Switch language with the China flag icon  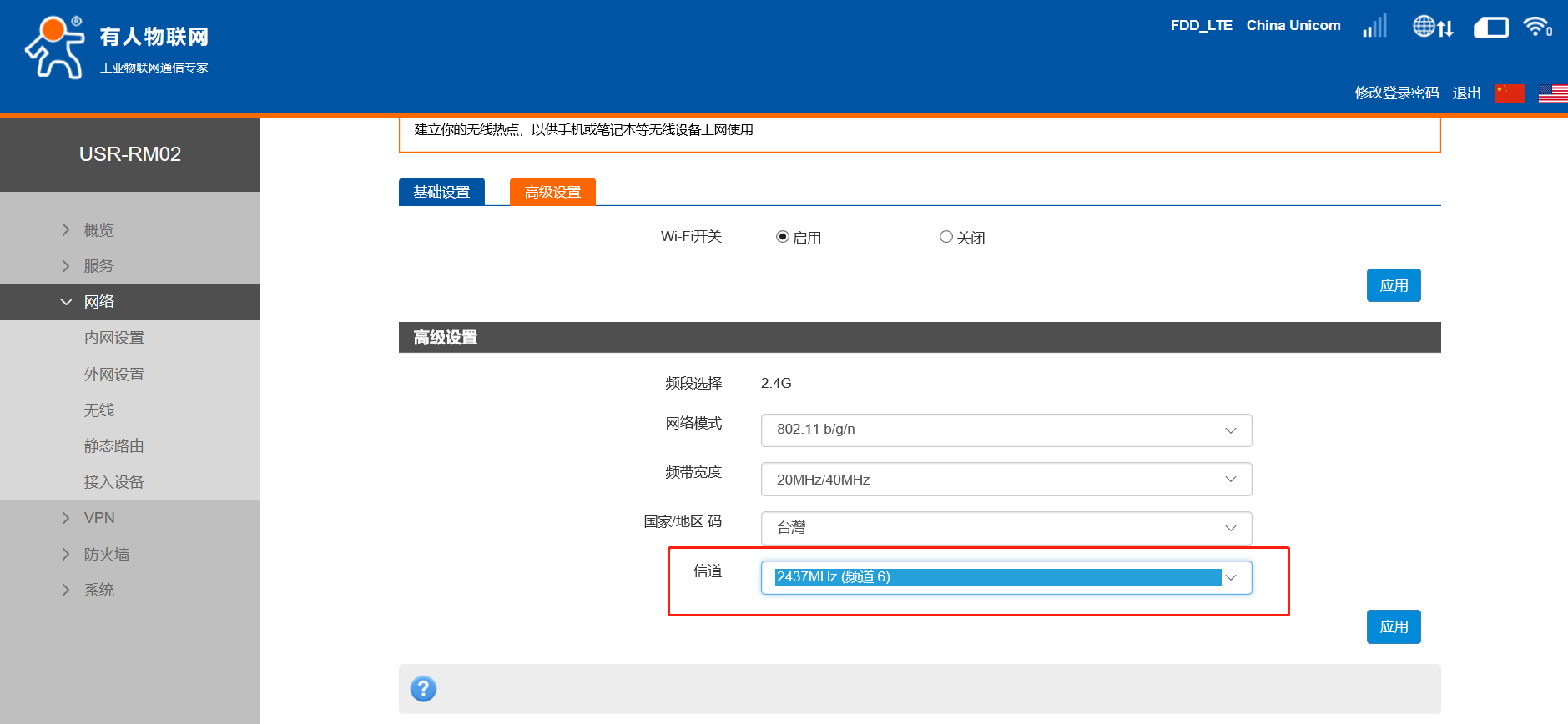(x=1509, y=93)
